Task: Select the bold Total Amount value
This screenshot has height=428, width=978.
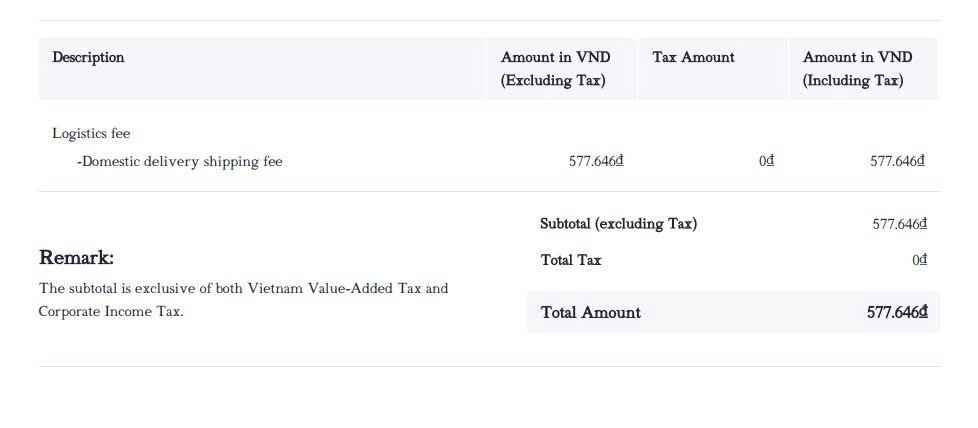Action: (x=897, y=312)
